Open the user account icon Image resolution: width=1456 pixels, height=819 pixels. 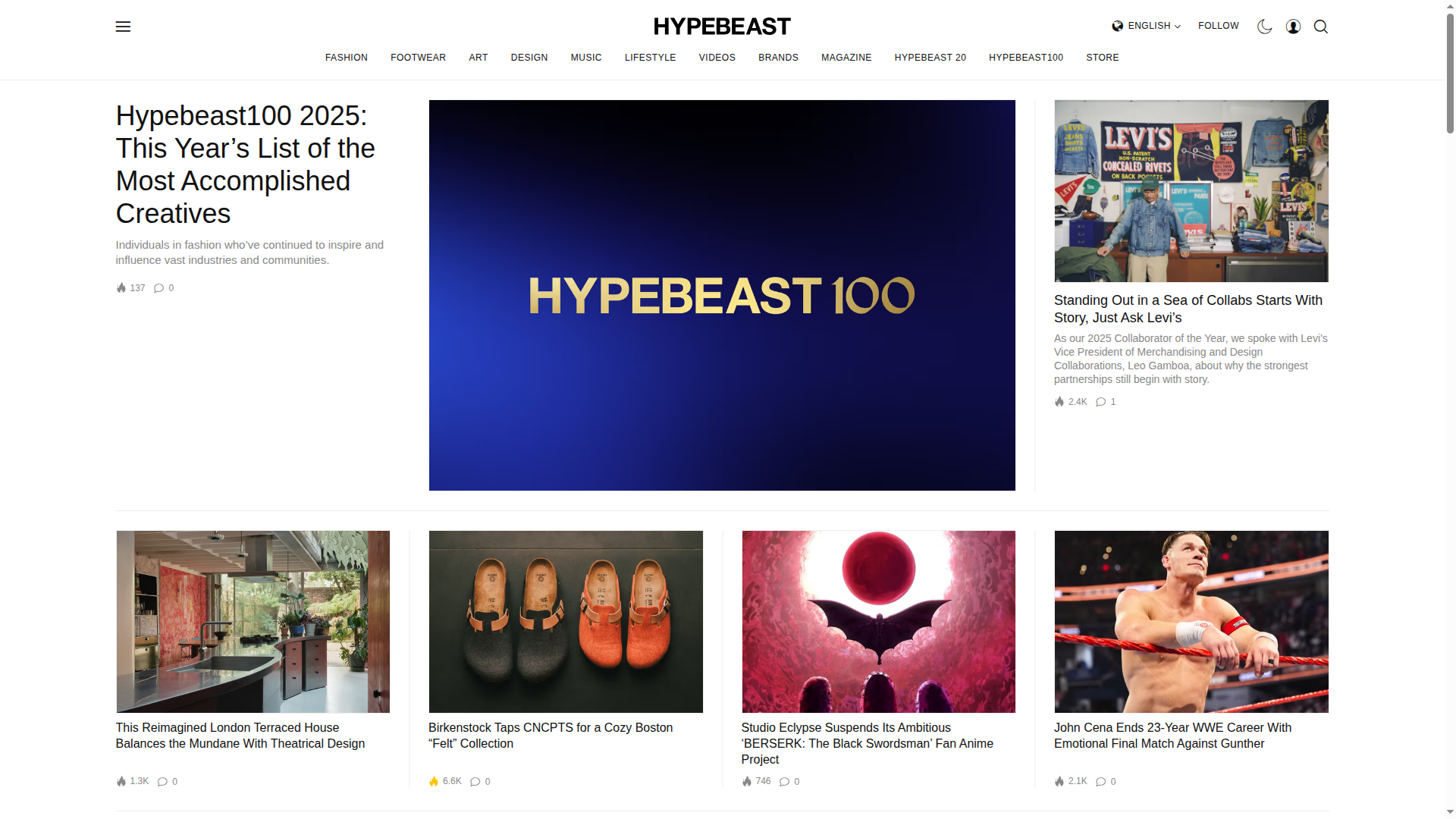pyautogui.click(x=1293, y=27)
